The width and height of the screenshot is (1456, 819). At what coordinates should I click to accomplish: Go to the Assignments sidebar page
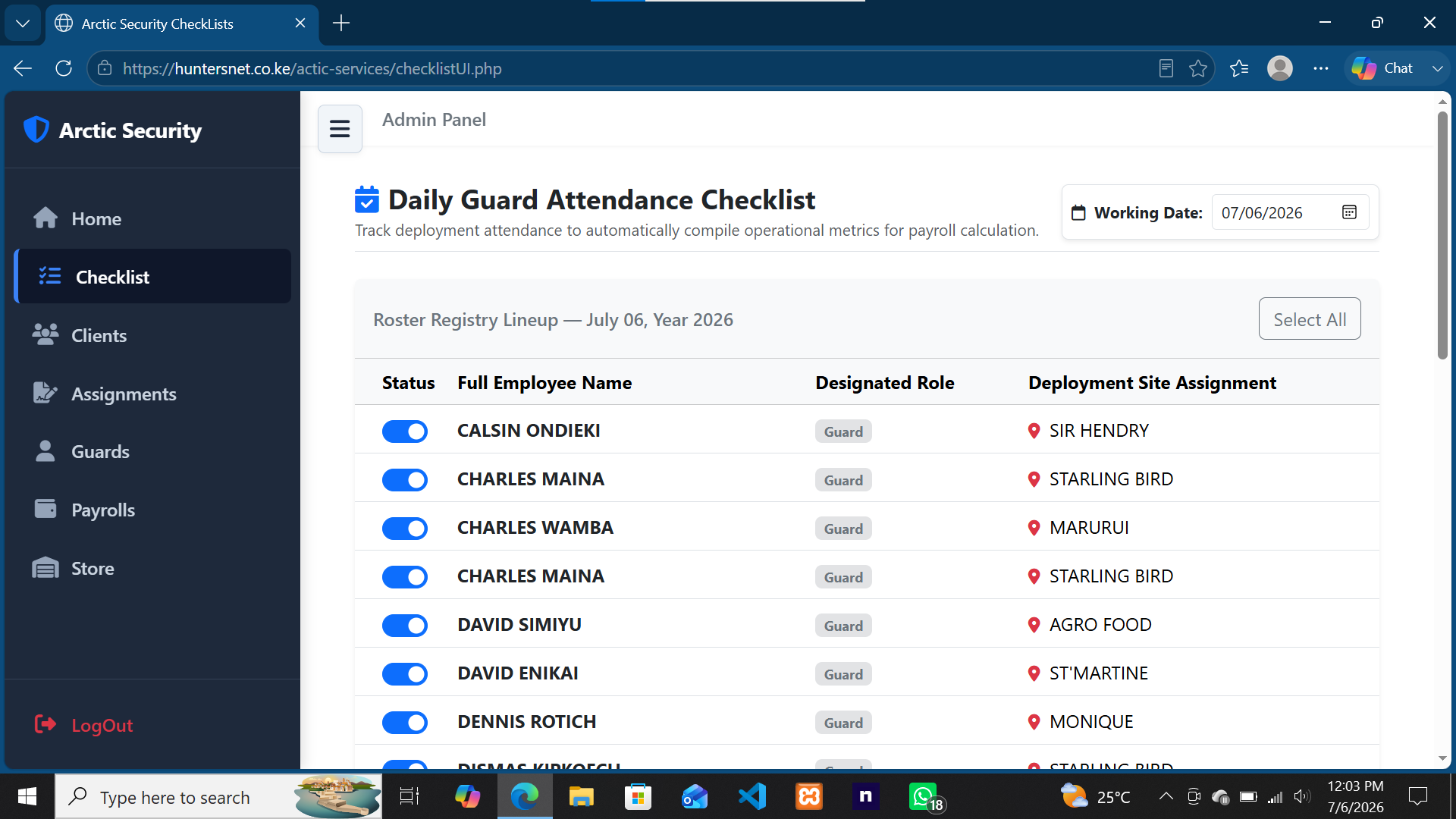point(152,394)
